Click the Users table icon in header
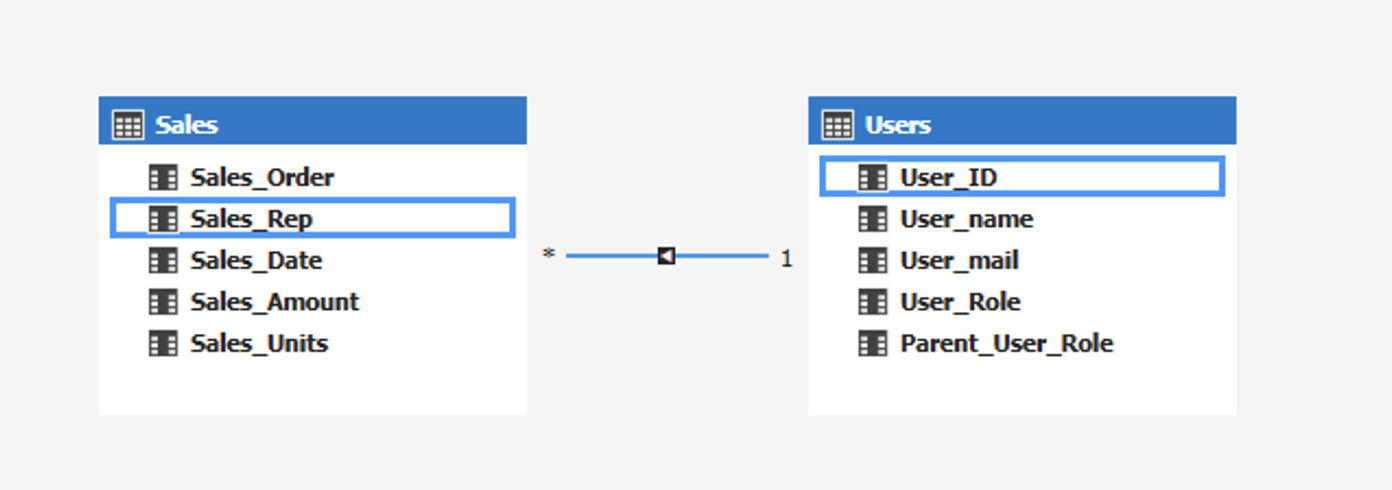The height and width of the screenshot is (490, 1392). 837,125
